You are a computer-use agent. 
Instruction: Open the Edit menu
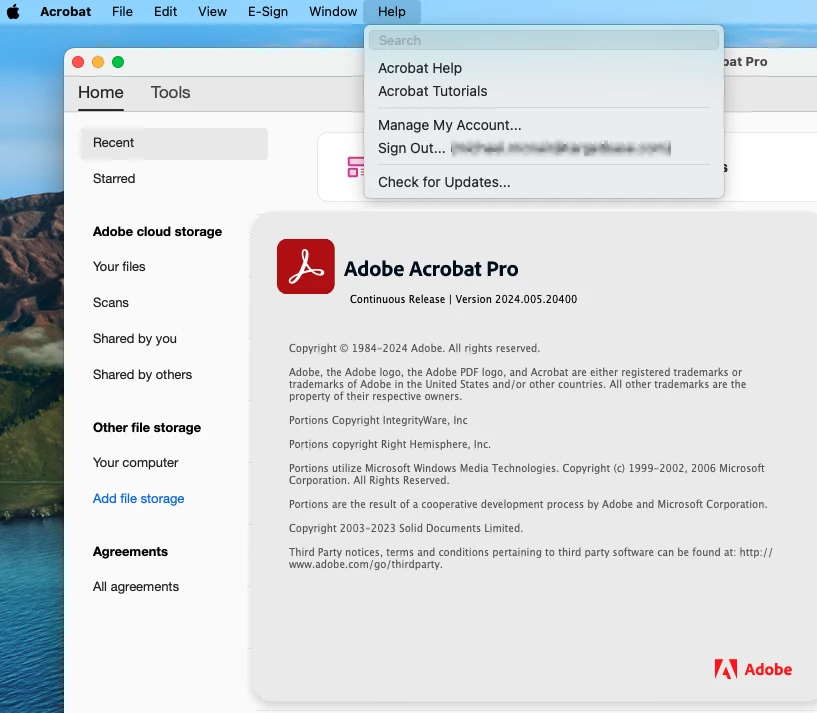click(x=165, y=11)
